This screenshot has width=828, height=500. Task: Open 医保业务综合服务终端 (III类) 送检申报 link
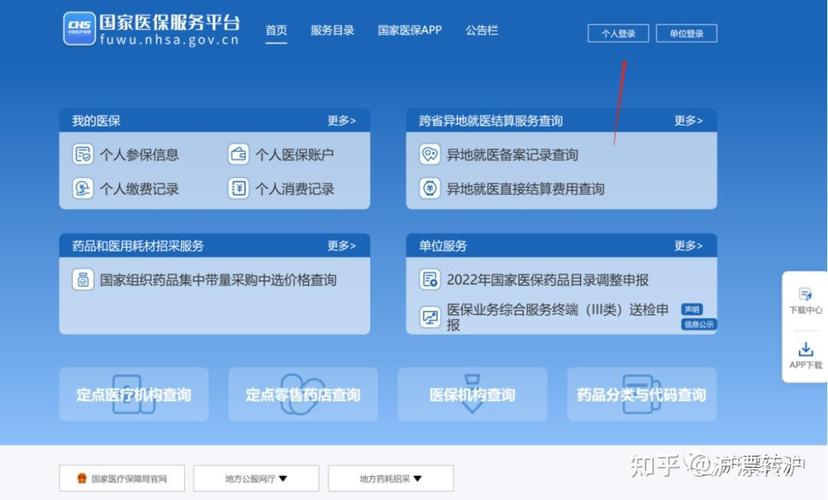click(558, 317)
